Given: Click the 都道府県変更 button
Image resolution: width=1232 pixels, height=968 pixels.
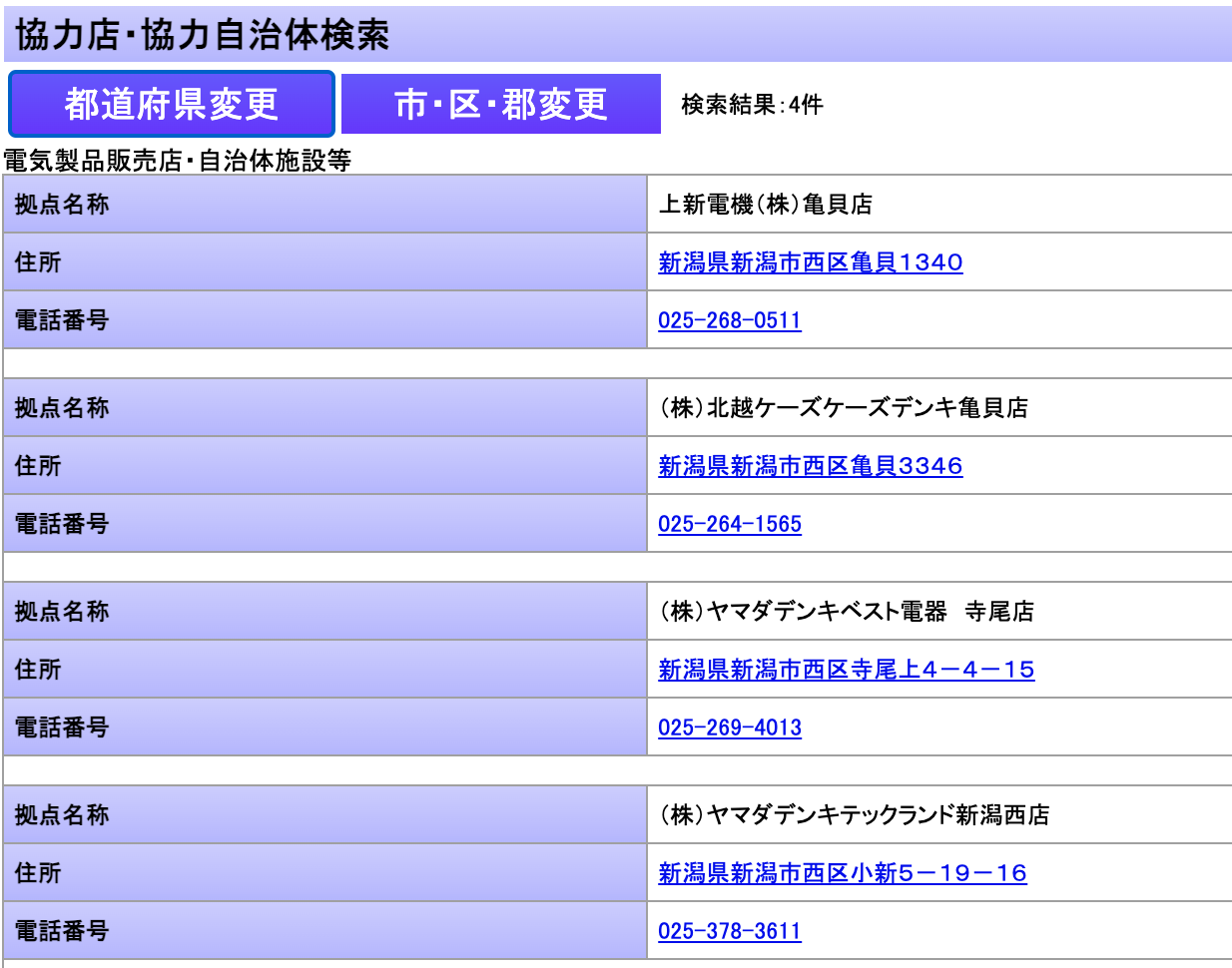Looking at the screenshot, I should pyautogui.click(x=171, y=104).
